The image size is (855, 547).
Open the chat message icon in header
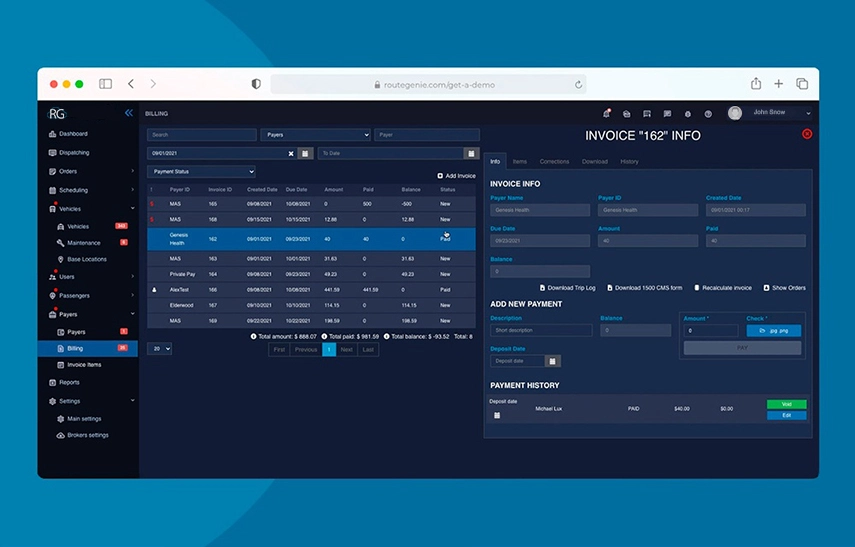667,114
